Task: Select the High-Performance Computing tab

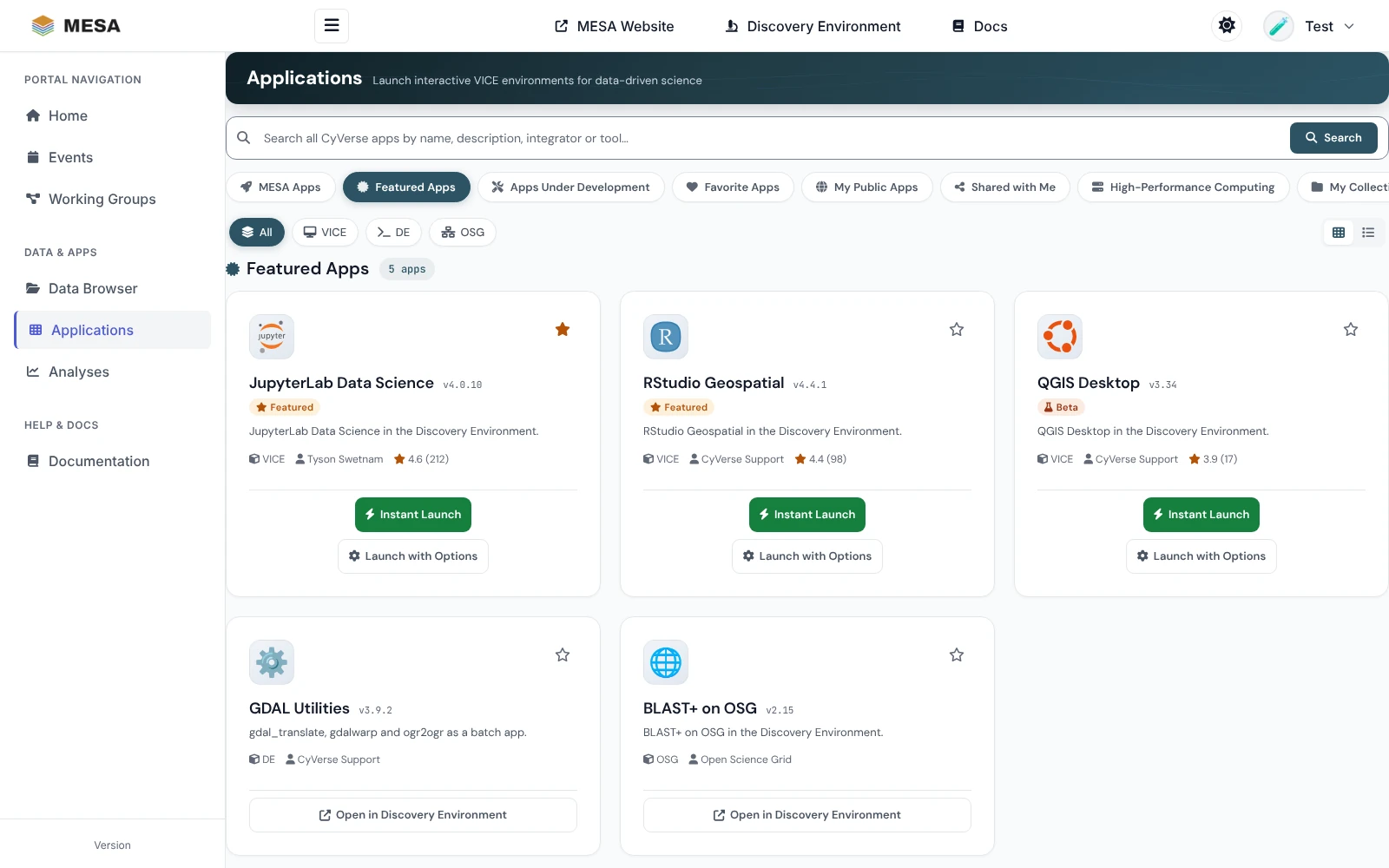Action: tap(1183, 187)
